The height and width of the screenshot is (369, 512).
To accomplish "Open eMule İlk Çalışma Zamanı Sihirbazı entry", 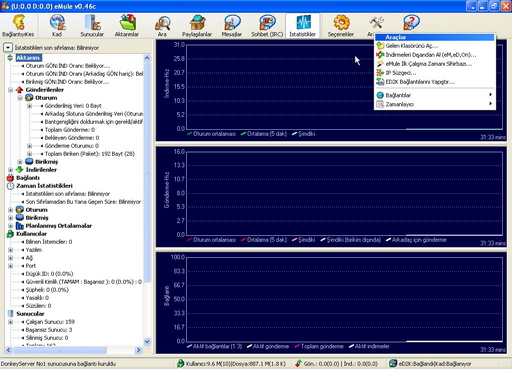I will pos(435,64).
